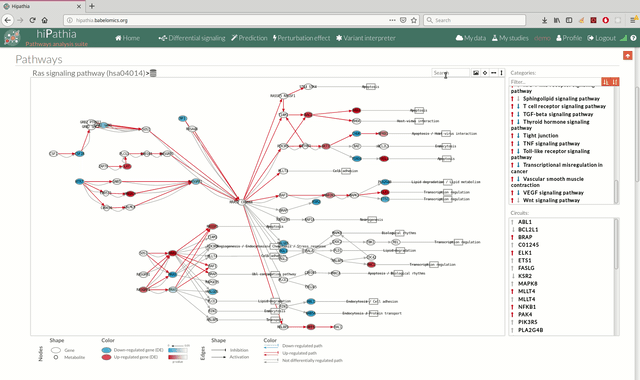Screen dimensions: 640x380
Task: Go to Variant interpreter page
Action: 366,38
